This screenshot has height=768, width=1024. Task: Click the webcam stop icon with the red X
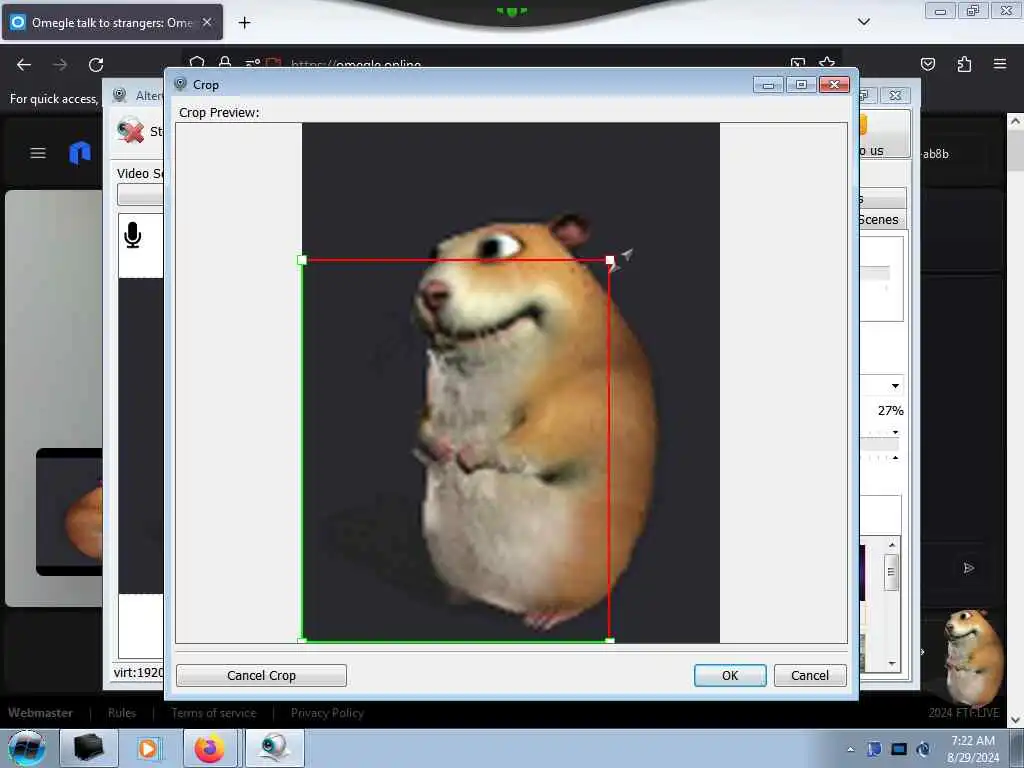point(131,131)
